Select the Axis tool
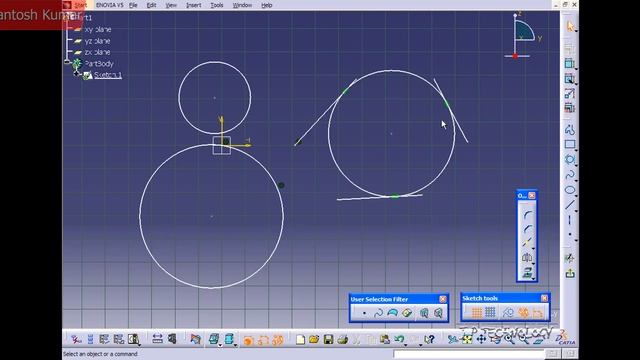The image size is (640, 360). (570, 220)
